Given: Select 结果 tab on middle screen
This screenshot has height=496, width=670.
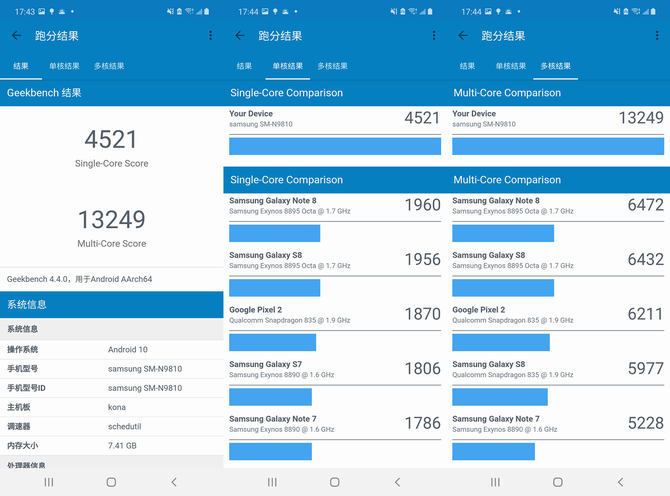Looking at the screenshot, I should point(244,66).
